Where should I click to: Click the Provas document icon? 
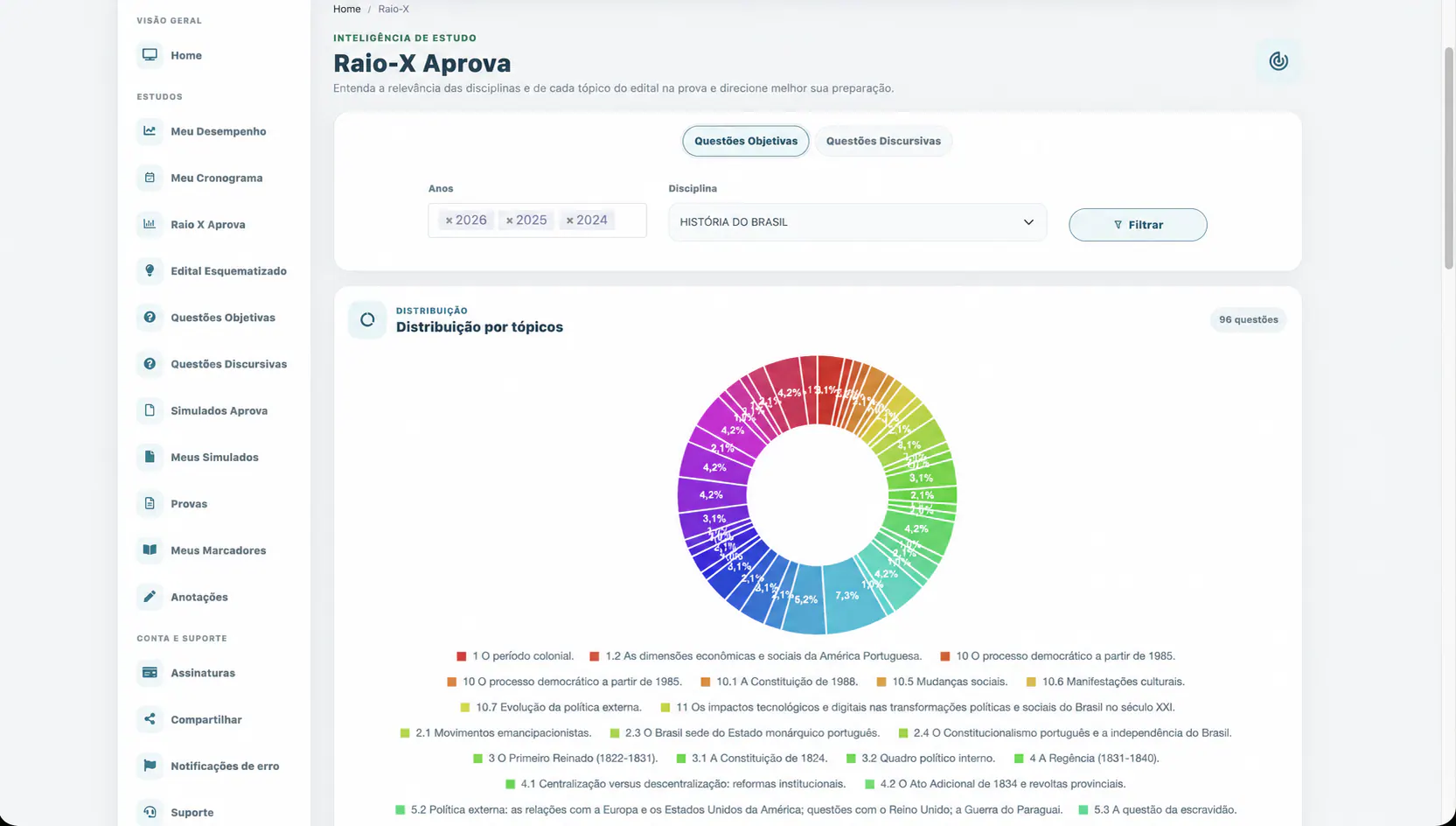point(150,503)
